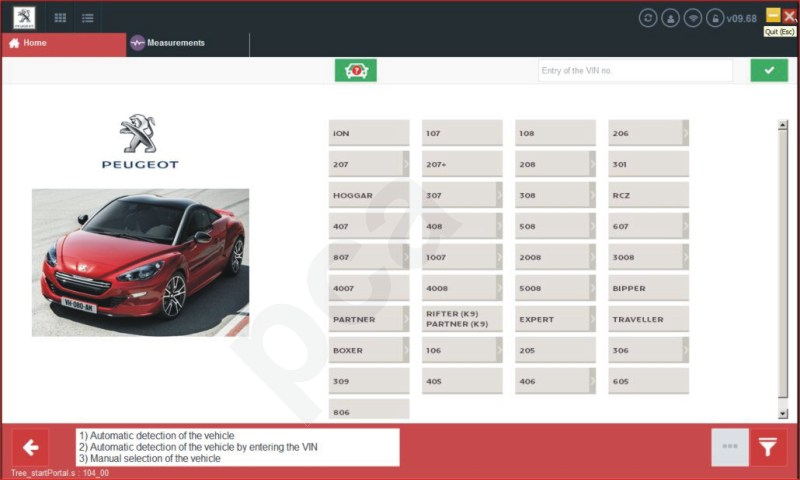Screen dimensions: 800x480
Task: Click the refresh circular arrows icon
Action: coord(648,18)
